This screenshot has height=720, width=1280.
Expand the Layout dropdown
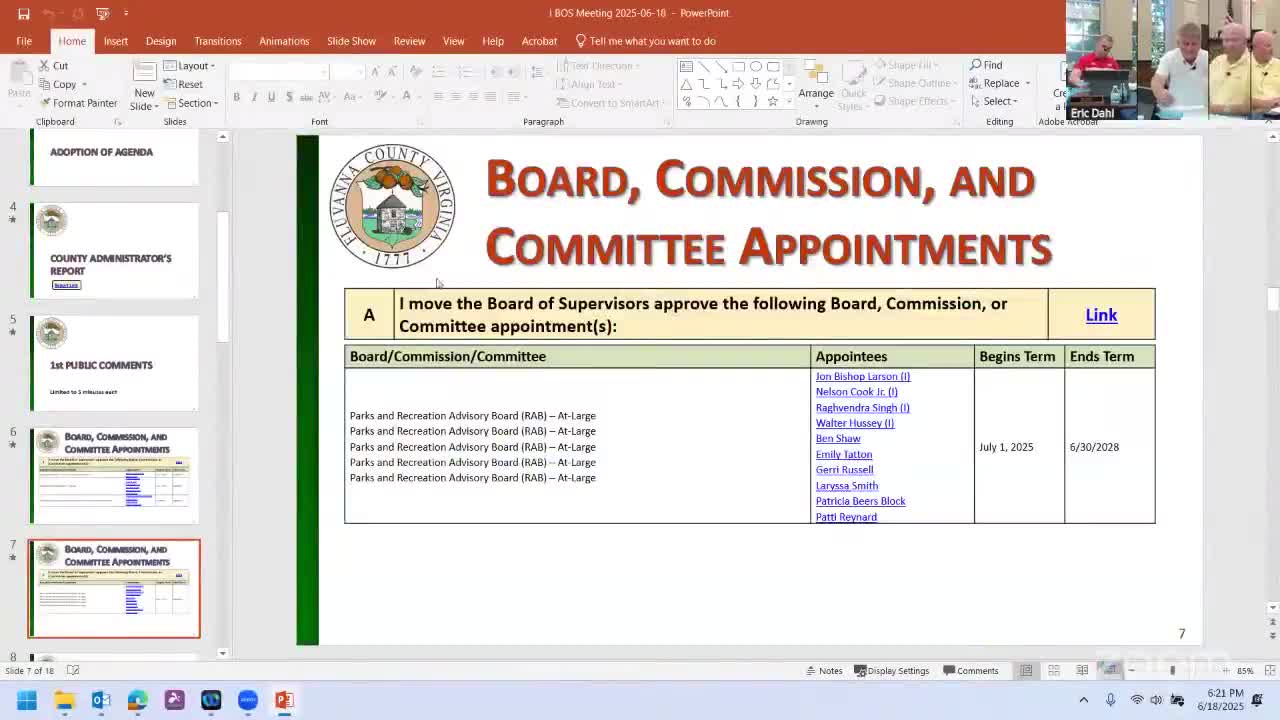tap(191, 66)
